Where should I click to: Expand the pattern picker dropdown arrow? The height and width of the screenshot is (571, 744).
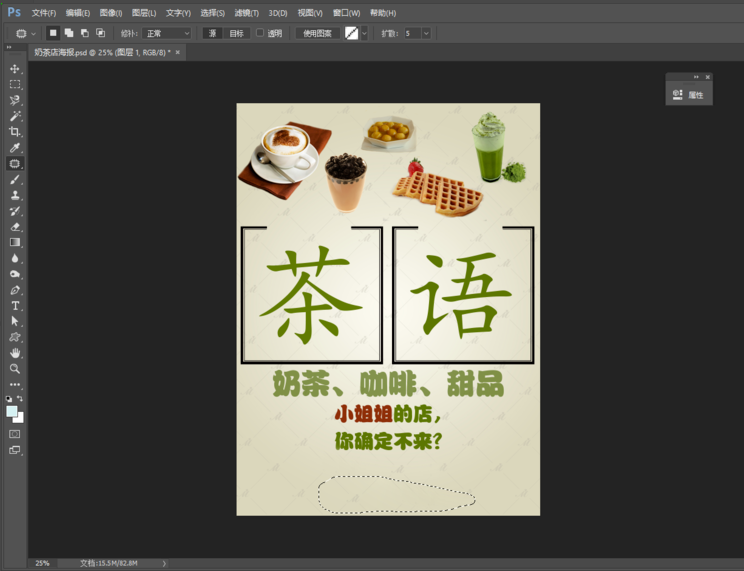pyautogui.click(x=365, y=33)
